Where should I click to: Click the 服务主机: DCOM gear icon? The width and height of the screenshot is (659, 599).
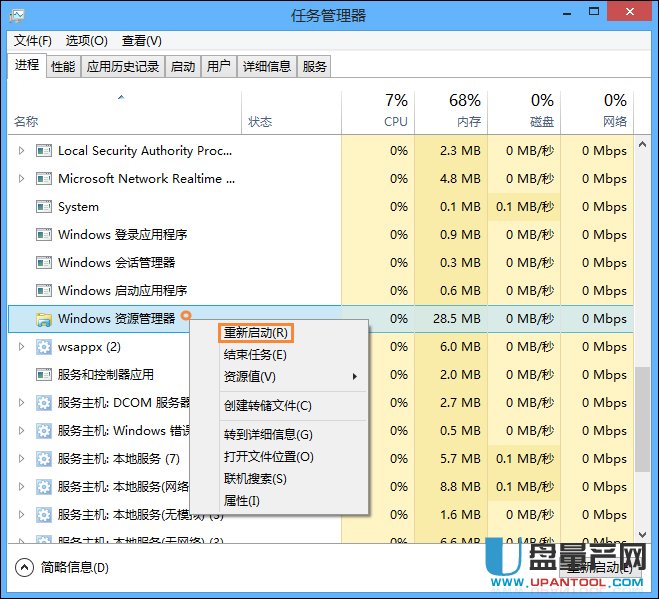pos(44,403)
